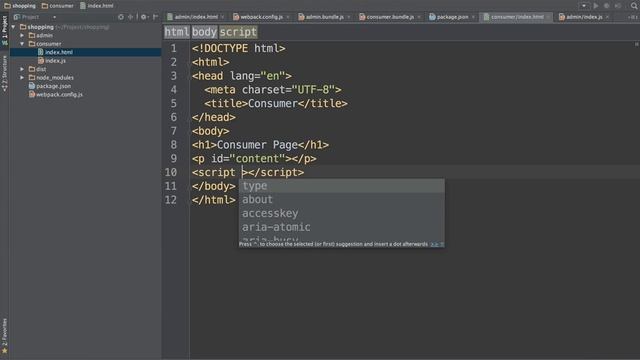
Task: Close the package.json tab
Action: (x=473, y=17)
